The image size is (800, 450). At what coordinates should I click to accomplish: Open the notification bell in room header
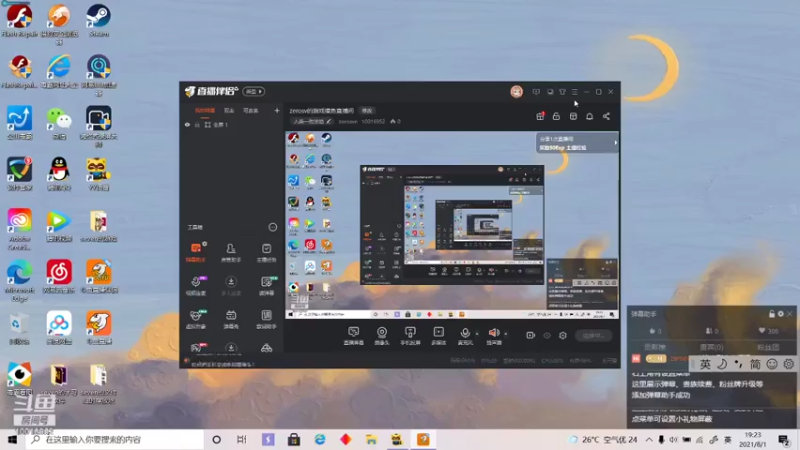coord(589,116)
